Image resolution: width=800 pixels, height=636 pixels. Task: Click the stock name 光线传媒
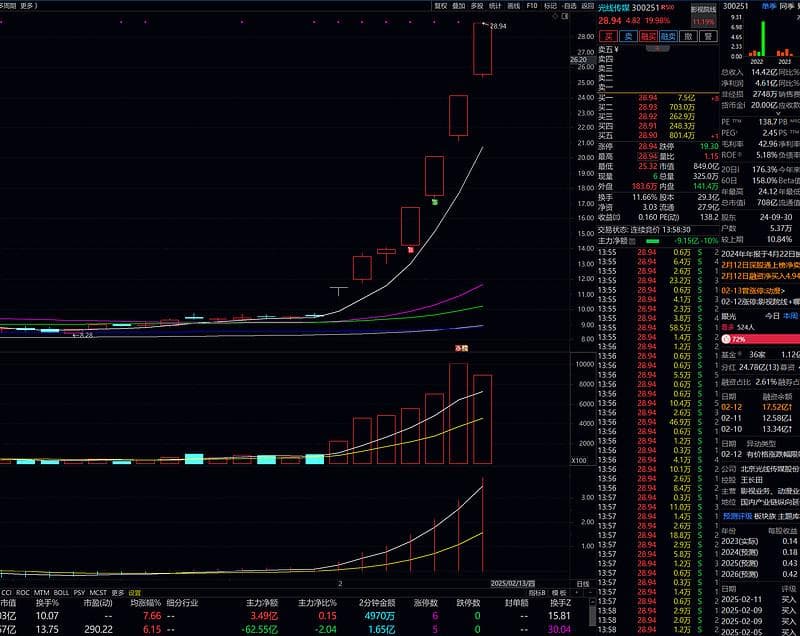click(x=614, y=8)
